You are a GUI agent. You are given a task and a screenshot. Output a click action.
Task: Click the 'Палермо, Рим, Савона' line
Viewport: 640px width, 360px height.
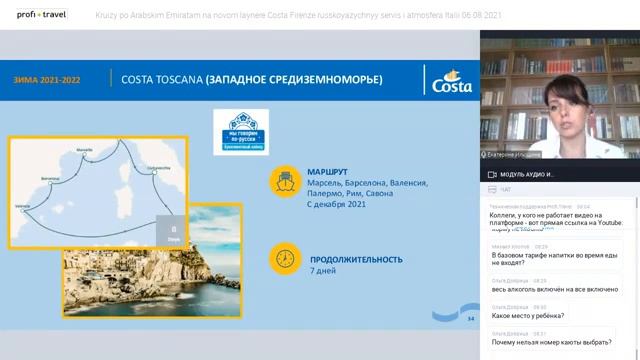point(350,193)
